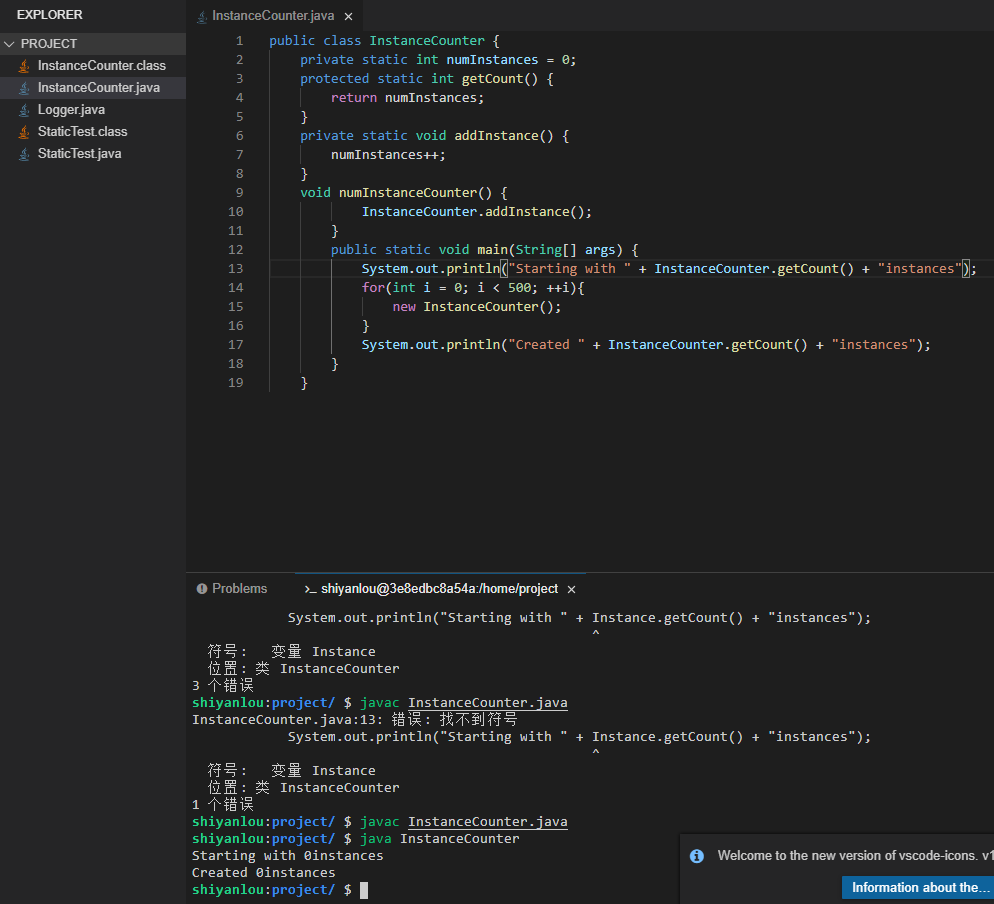Click "protected static int getCount()" on line 3
The height and width of the screenshot is (904, 994).
419,79
